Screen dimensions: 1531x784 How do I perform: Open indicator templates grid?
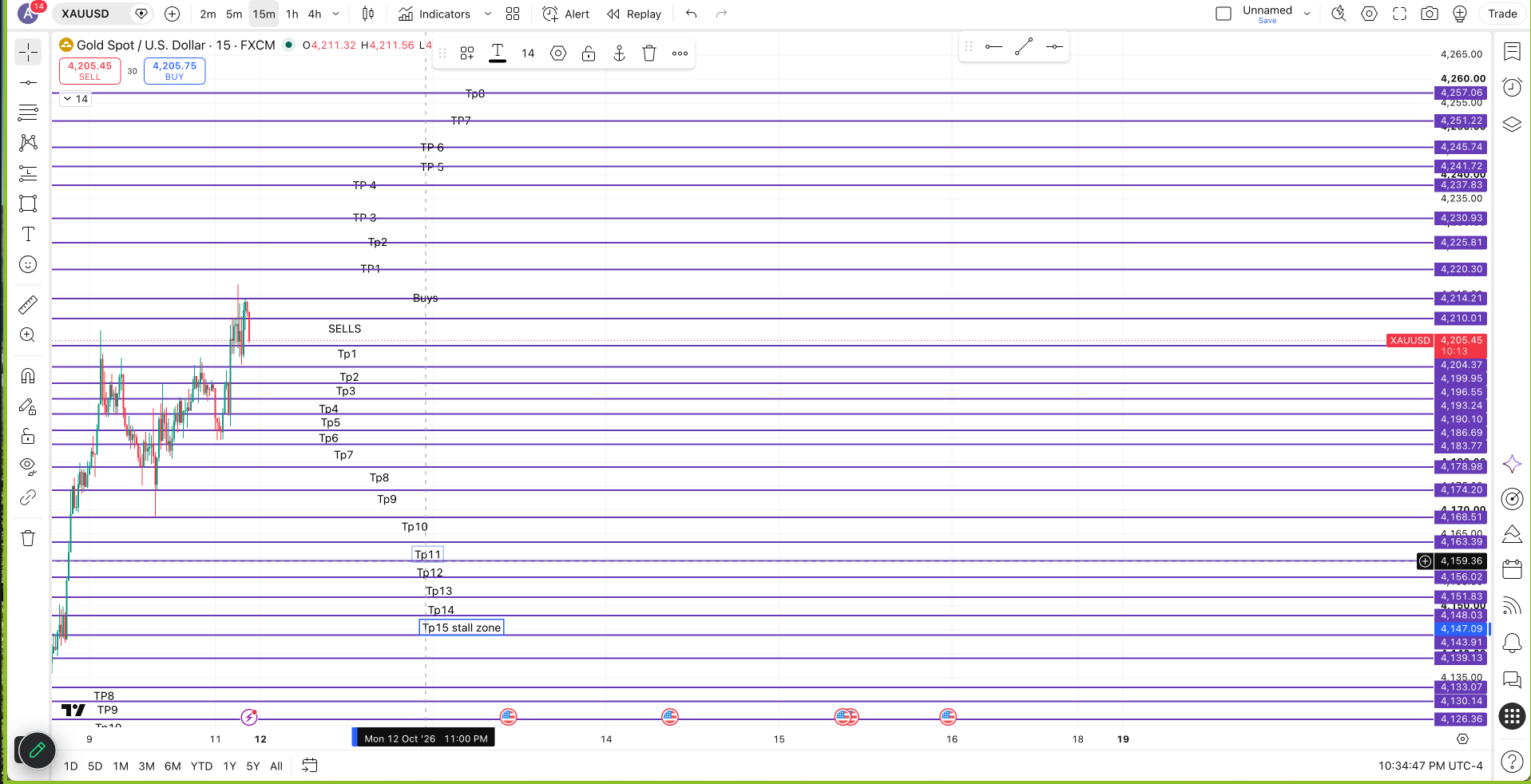pyautogui.click(x=513, y=14)
